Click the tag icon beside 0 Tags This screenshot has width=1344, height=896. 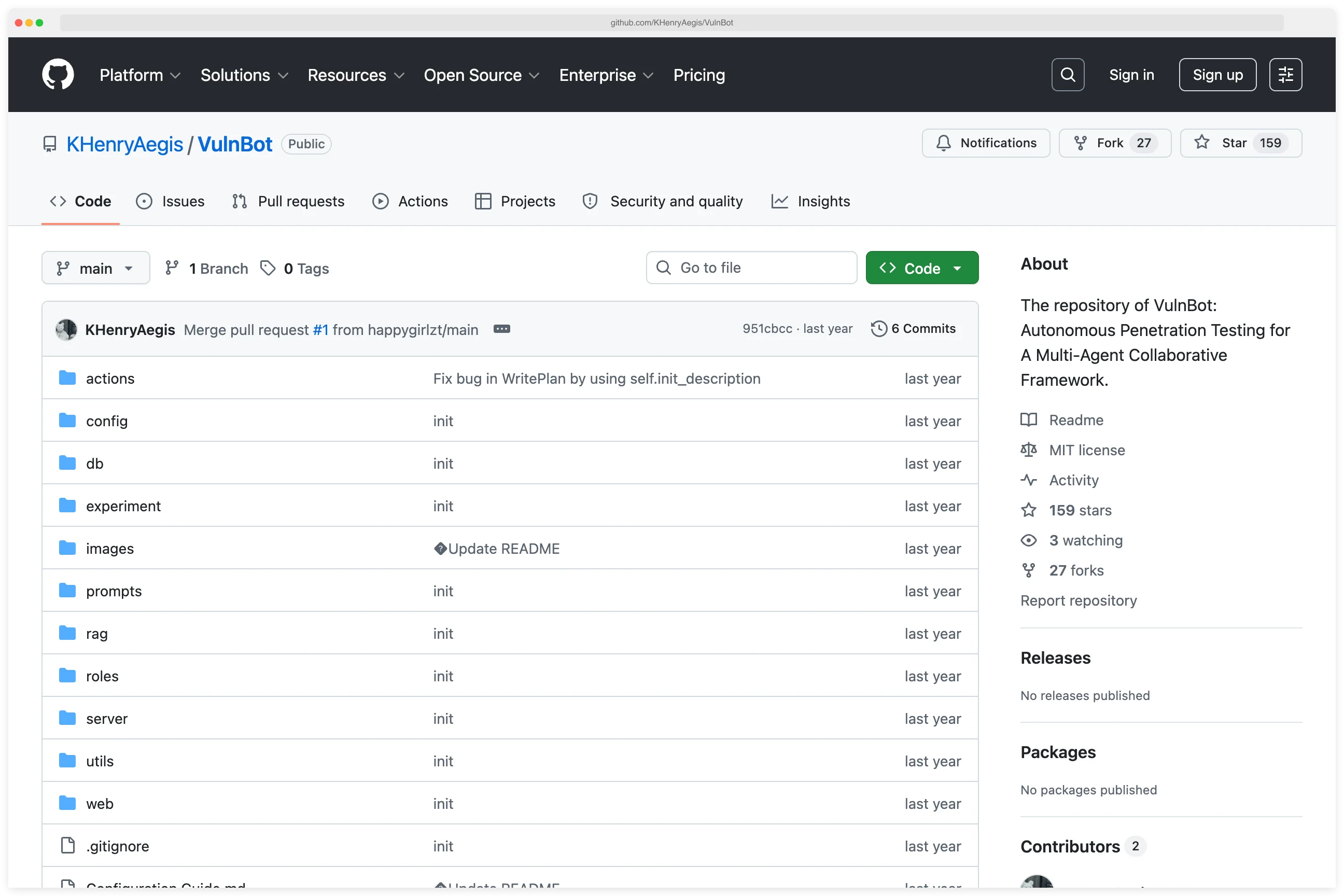[x=268, y=268]
